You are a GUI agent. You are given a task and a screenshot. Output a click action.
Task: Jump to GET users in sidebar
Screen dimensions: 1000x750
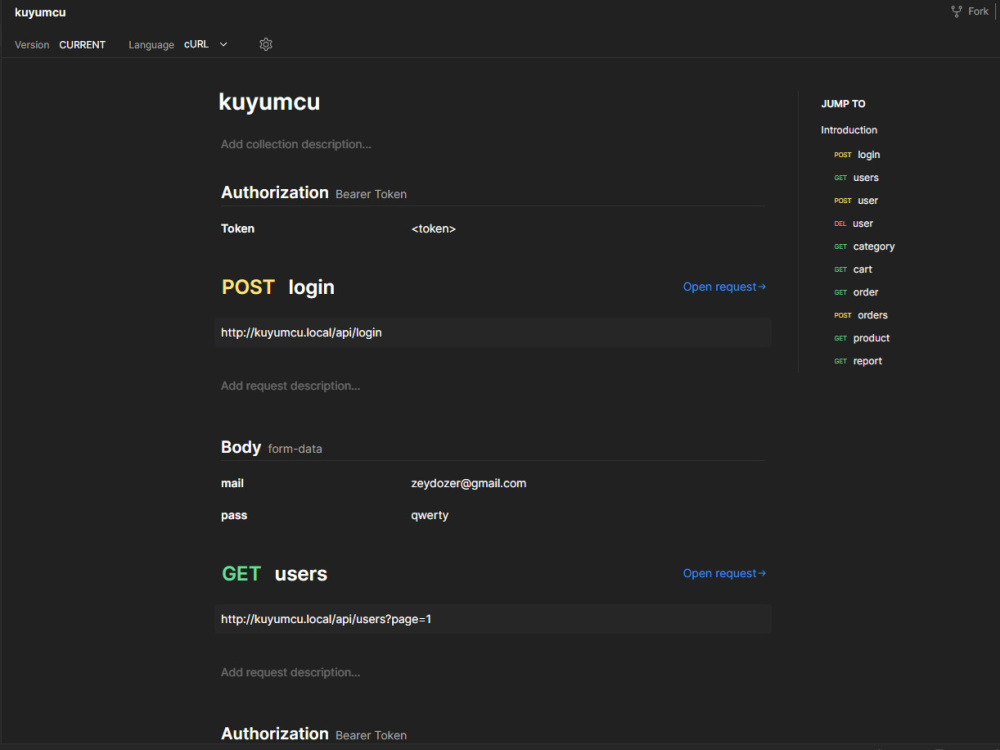(856, 178)
